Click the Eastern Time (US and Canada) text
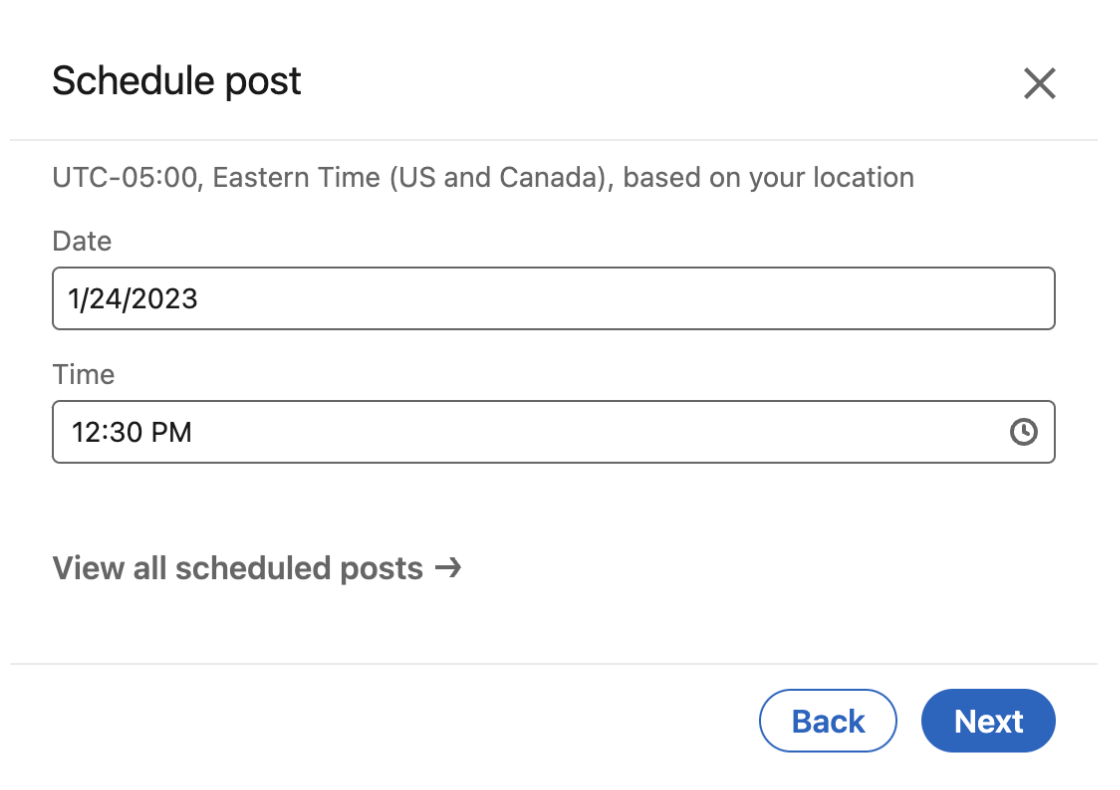 (410, 178)
